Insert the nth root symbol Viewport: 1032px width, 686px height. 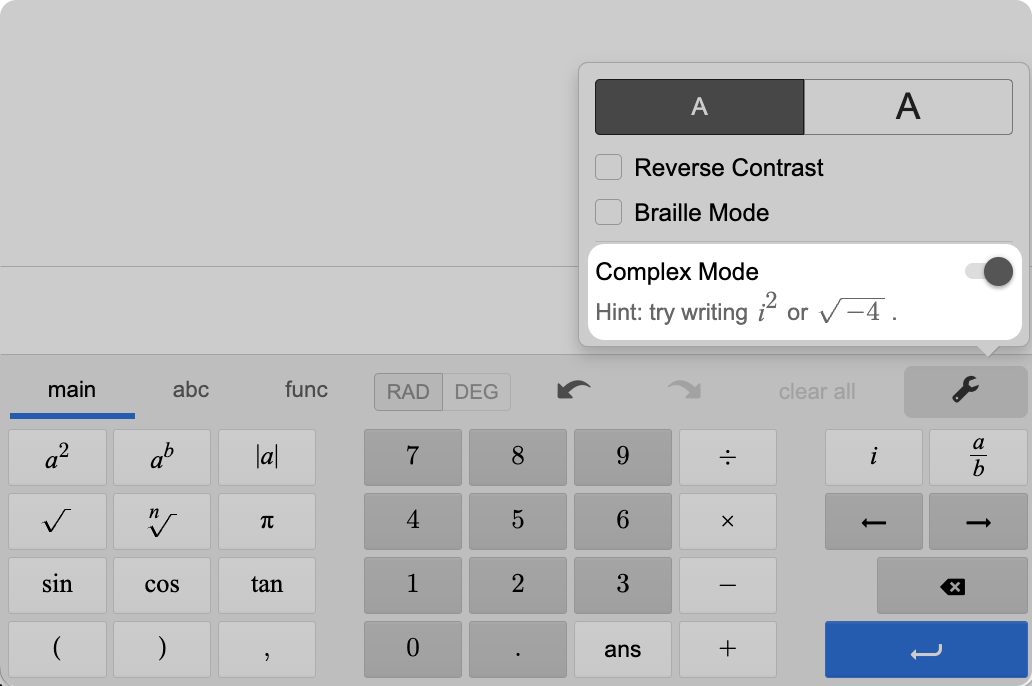[162, 522]
